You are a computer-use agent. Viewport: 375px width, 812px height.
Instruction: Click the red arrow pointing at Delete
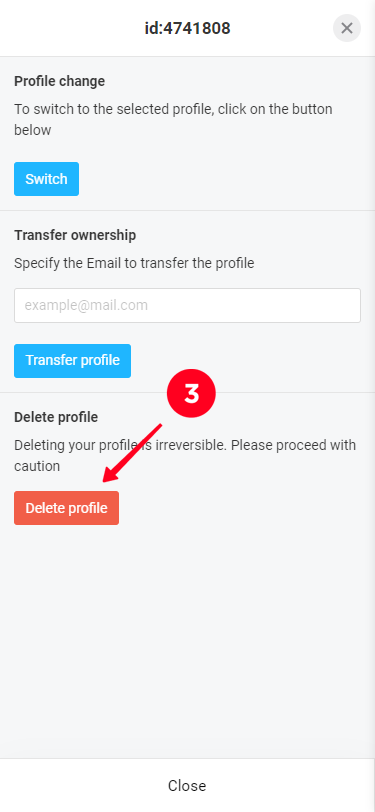pyautogui.click(x=133, y=453)
